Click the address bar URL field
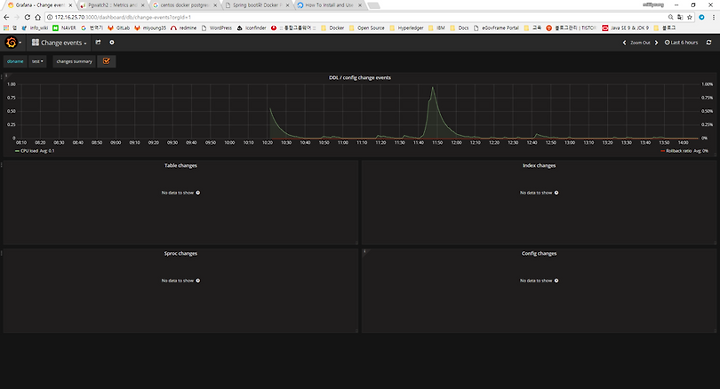Image resolution: width=720 pixels, height=389 pixels. [358, 17]
